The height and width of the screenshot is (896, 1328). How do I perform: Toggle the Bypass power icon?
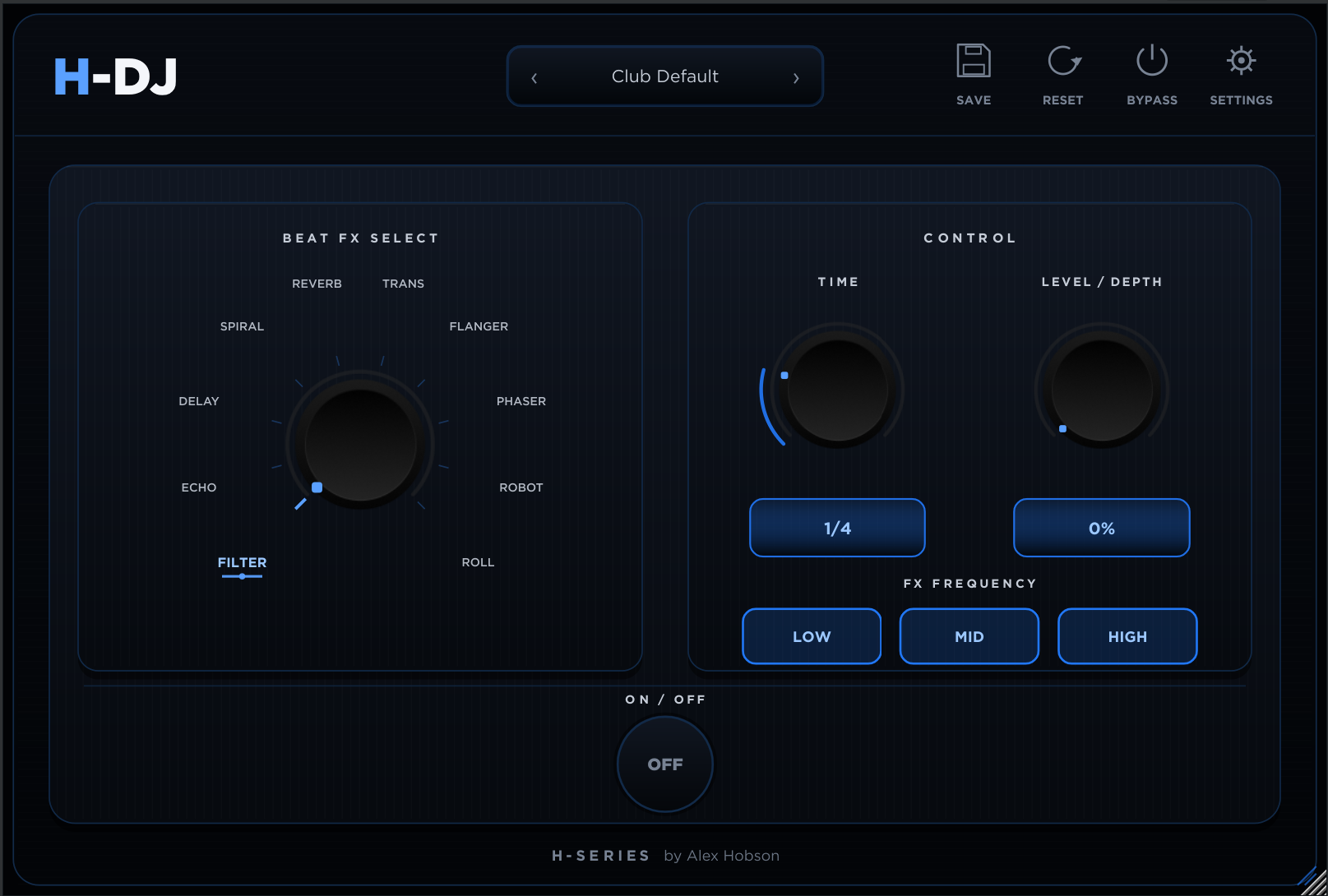1152,60
